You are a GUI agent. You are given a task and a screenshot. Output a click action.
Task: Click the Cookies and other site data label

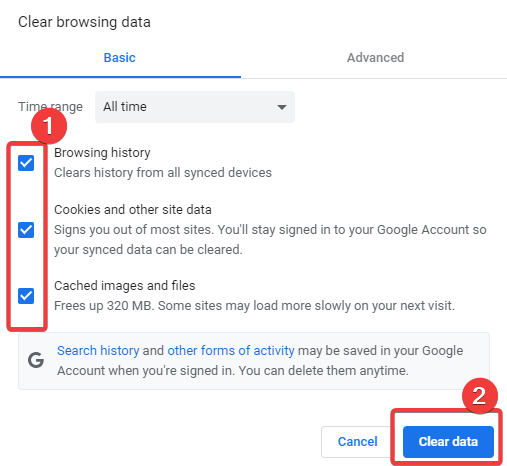pyautogui.click(x=133, y=210)
